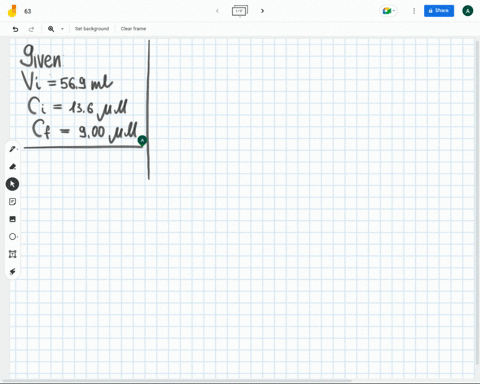Click Set background

tap(92, 29)
